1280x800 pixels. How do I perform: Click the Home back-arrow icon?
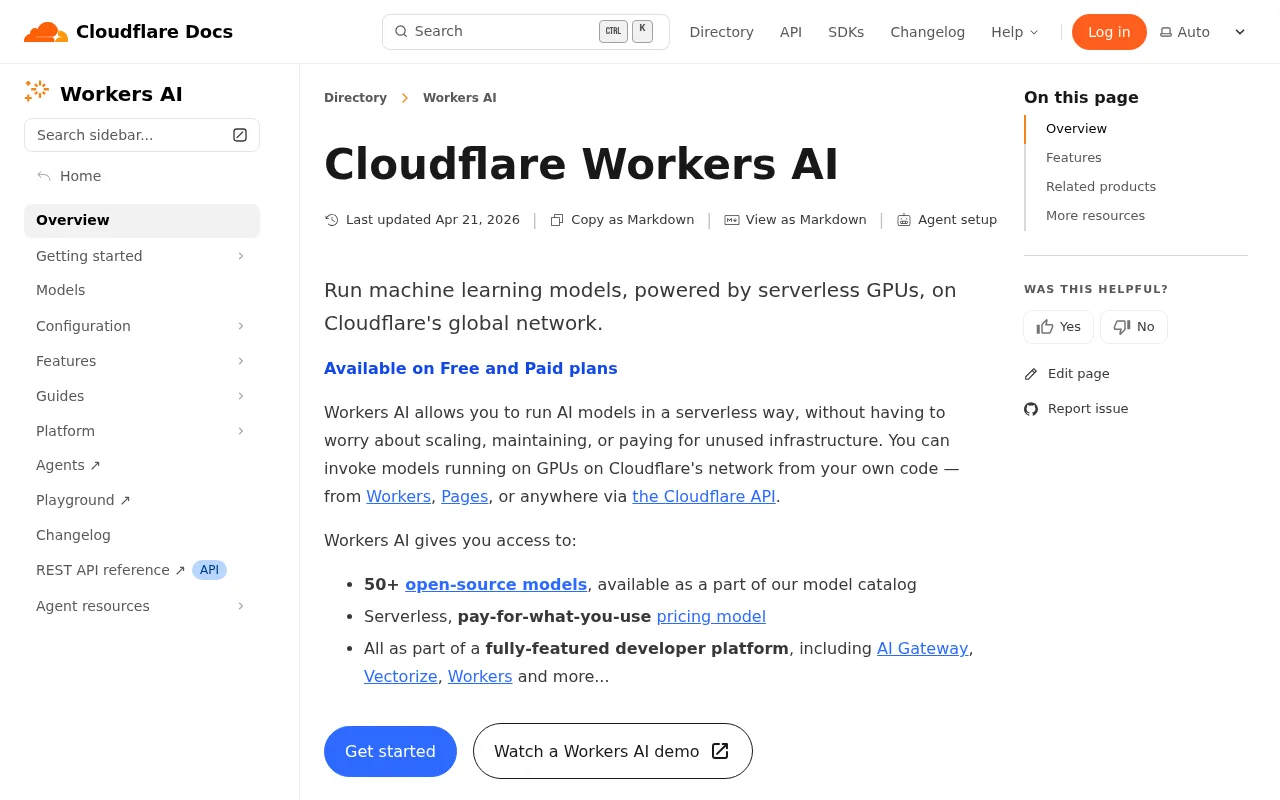pos(44,176)
